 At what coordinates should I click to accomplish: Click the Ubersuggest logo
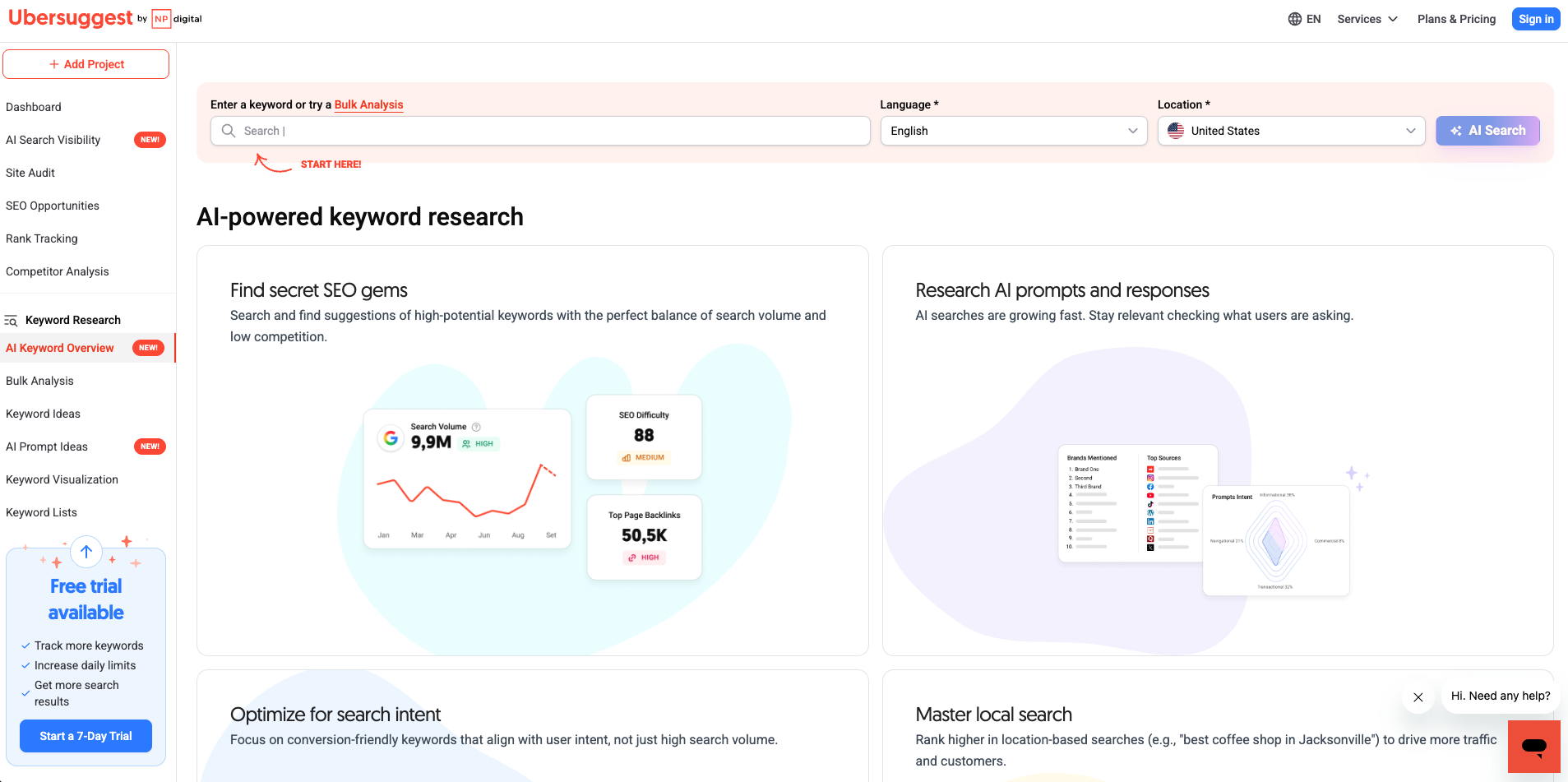(x=71, y=18)
